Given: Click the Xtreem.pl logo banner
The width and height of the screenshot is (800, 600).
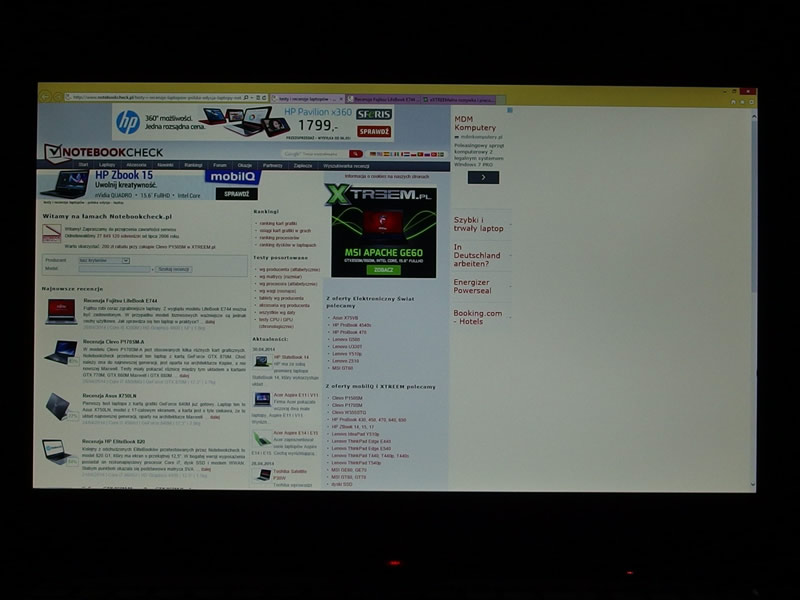Looking at the screenshot, I should point(380,195).
